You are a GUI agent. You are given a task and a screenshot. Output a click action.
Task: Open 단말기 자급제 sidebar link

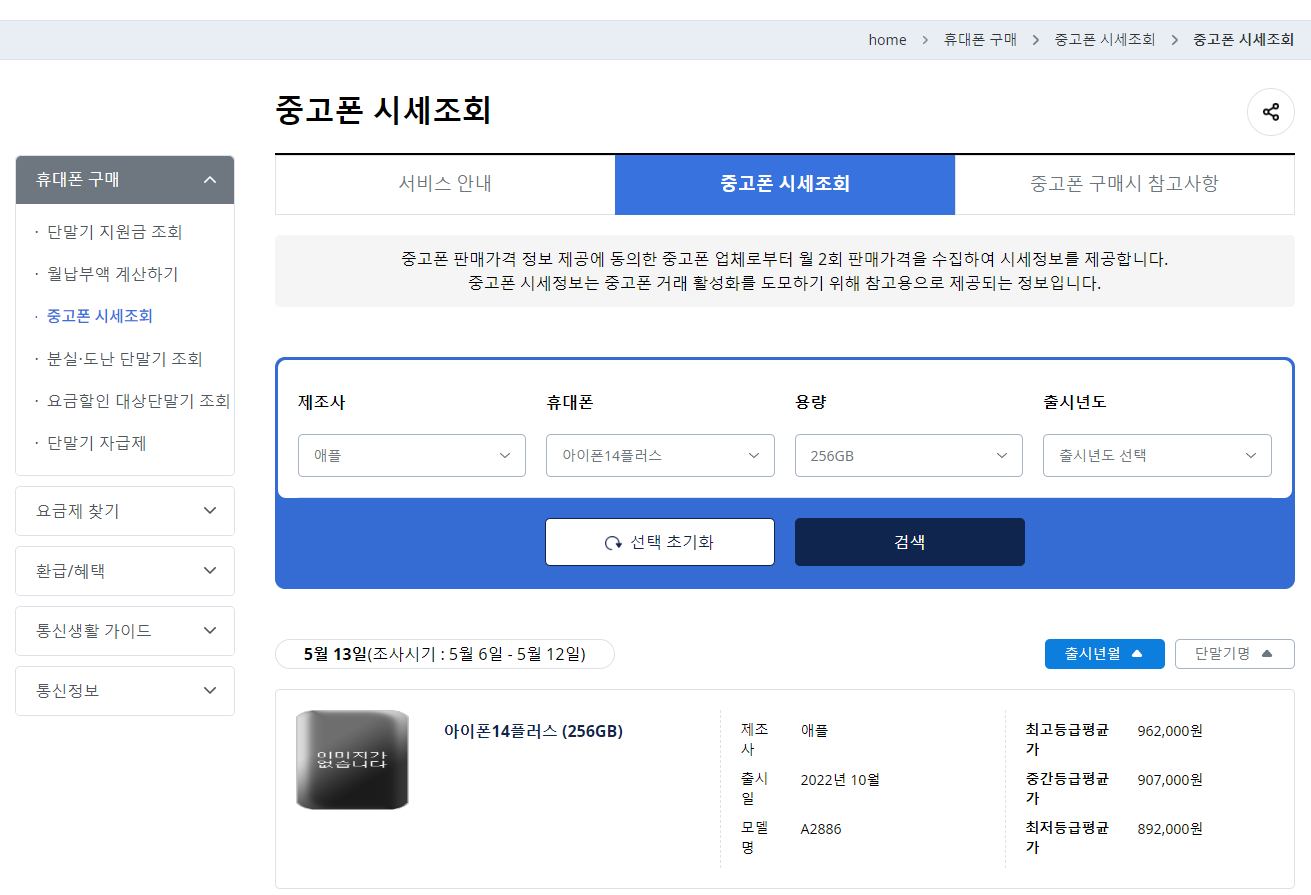pos(97,443)
